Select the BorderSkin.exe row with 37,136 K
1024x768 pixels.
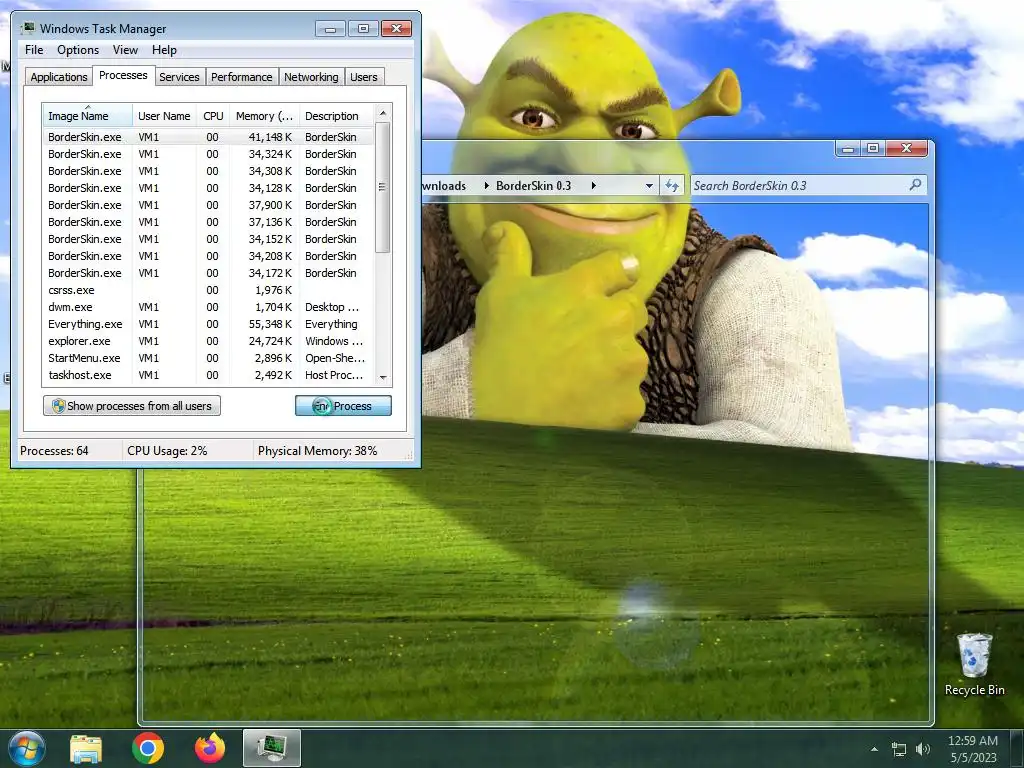coord(208,222)
